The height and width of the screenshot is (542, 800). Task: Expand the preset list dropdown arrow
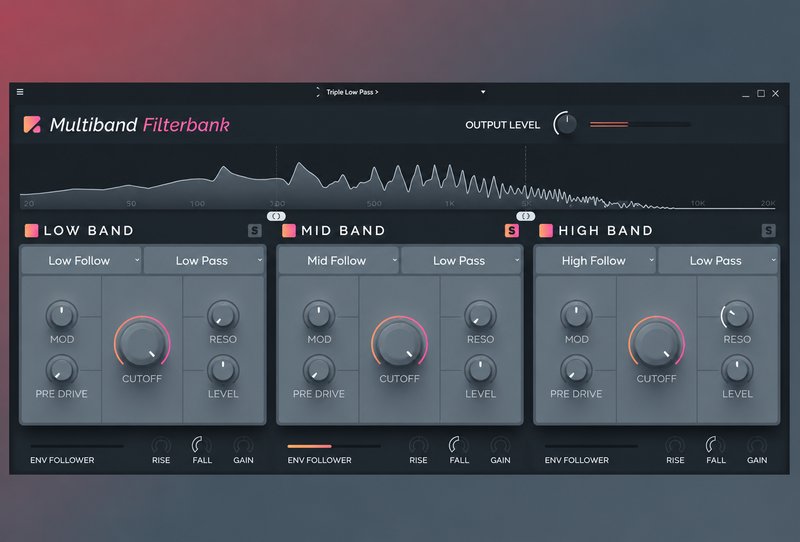click(483, 92)
